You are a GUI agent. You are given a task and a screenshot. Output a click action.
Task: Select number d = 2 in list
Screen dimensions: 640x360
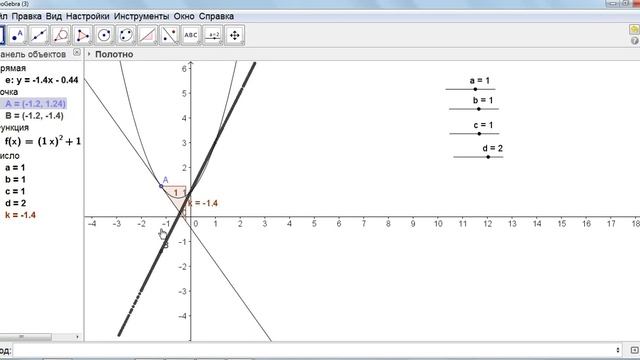(x=15, y=203)
